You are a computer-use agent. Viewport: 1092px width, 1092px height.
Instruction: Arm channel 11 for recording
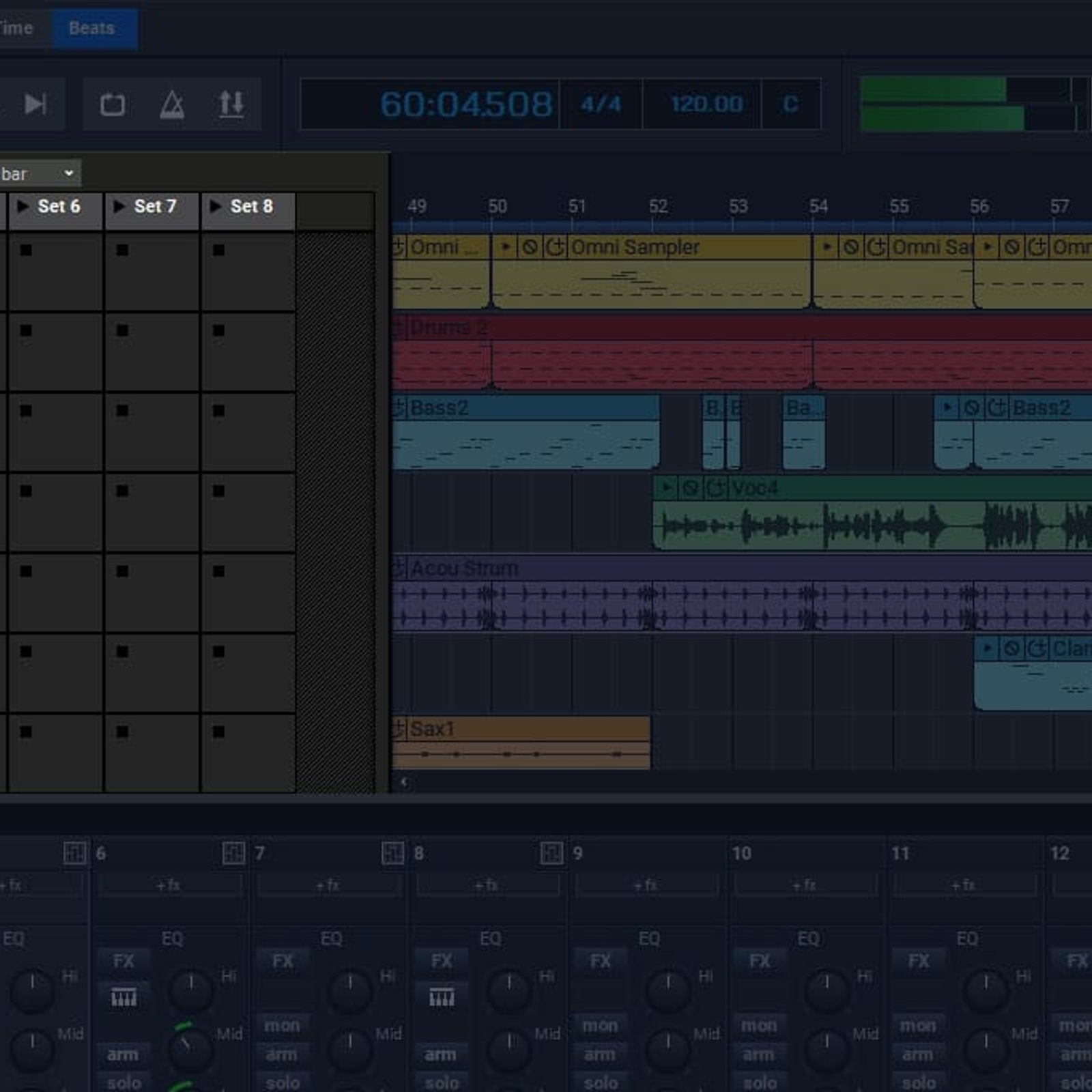coord(918,1055)
